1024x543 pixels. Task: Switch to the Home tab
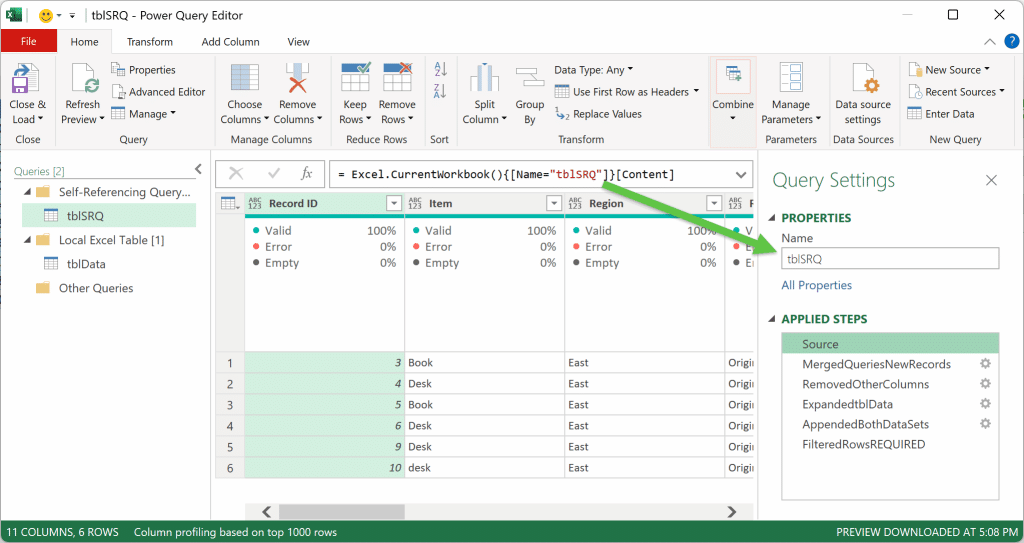click(84, 42)
